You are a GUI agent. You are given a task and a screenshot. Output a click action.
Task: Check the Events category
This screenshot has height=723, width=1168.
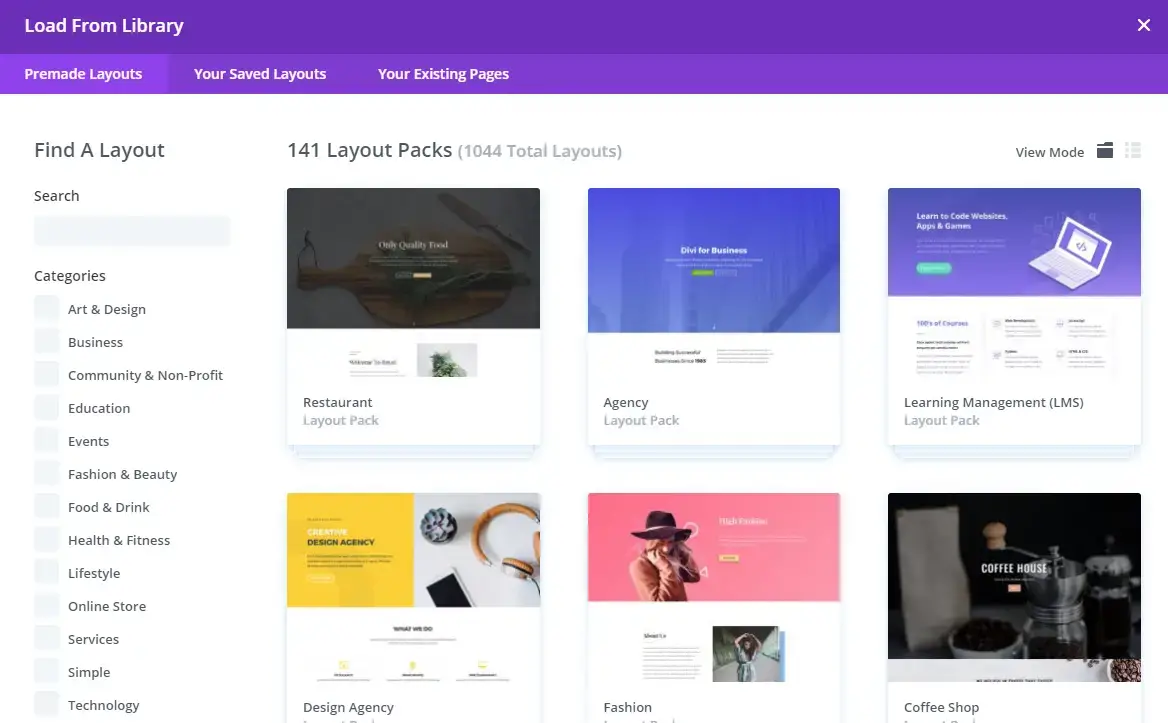pyautogui.click(x=46, y=440)
